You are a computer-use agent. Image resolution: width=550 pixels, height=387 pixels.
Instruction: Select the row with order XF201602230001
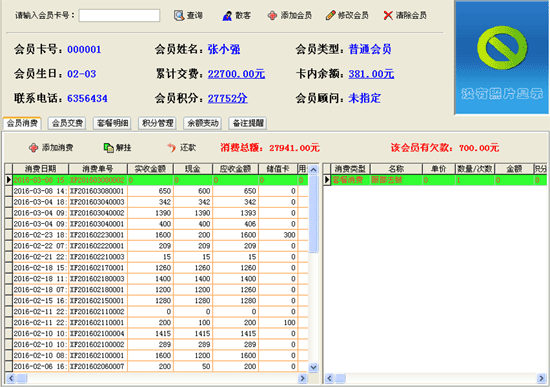click(x=156, y=235)
